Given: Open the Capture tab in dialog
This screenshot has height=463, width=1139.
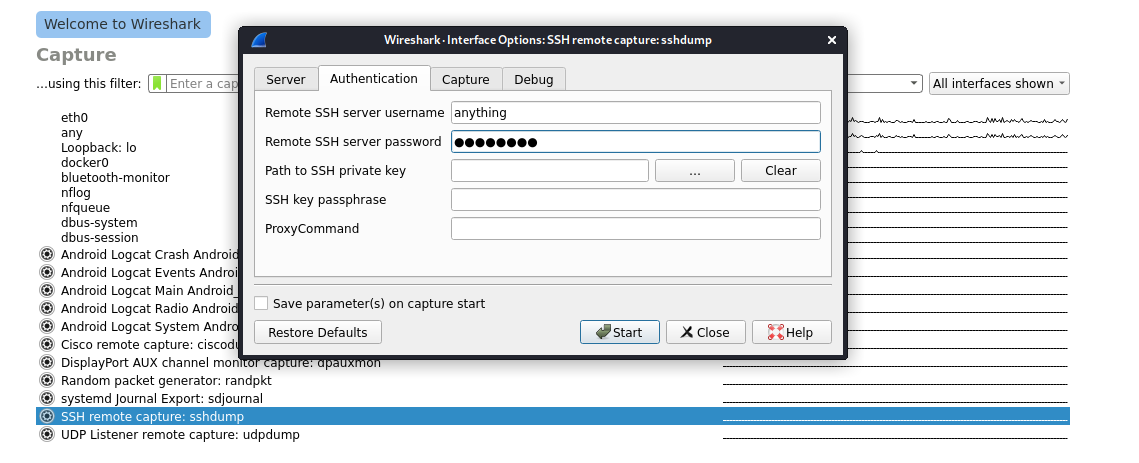Looking at the screenshot, I should coord(466,79).
